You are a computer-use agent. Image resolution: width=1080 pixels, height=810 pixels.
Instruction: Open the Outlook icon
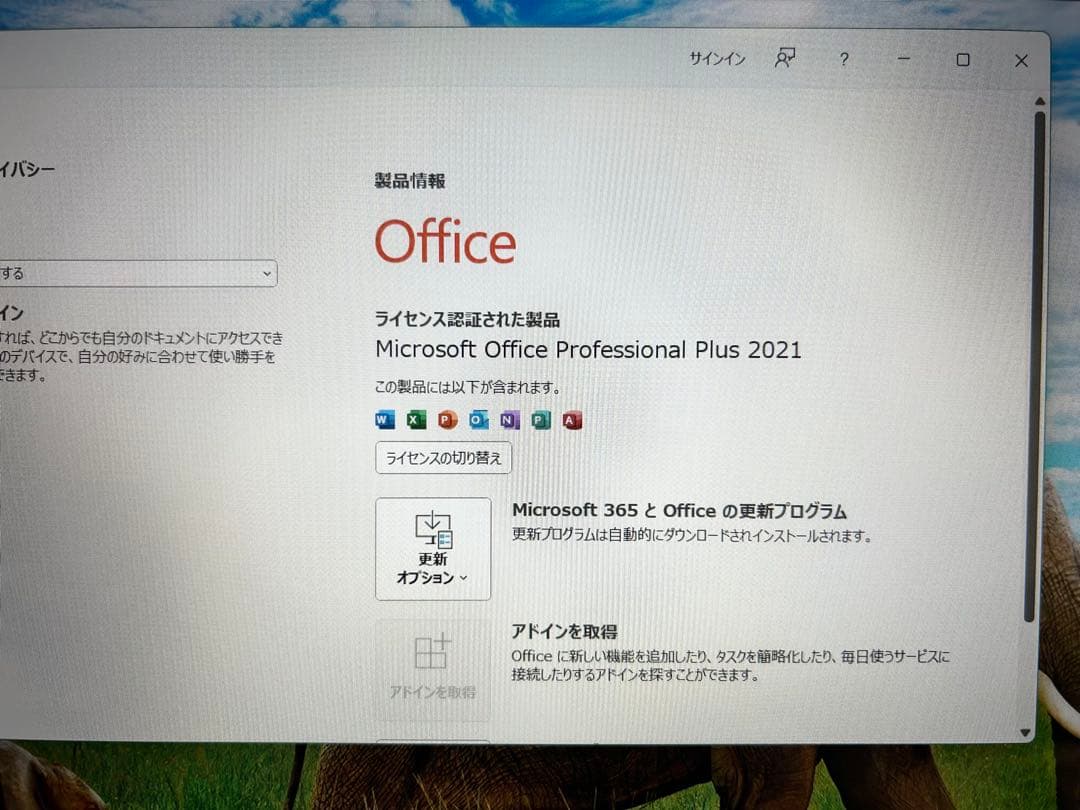(x=478, y=420)
